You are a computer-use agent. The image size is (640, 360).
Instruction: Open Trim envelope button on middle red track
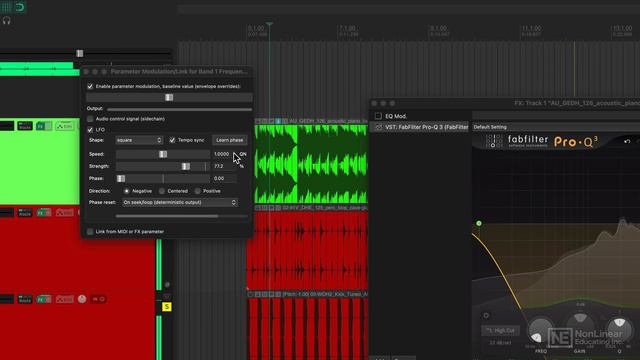click(65, 212)
